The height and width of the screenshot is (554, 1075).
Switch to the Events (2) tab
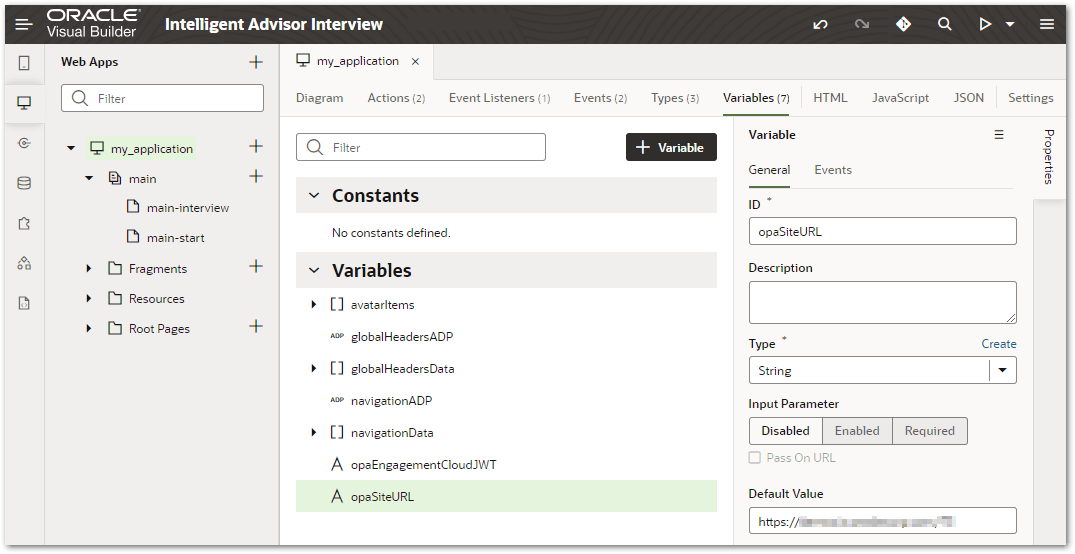601,98
